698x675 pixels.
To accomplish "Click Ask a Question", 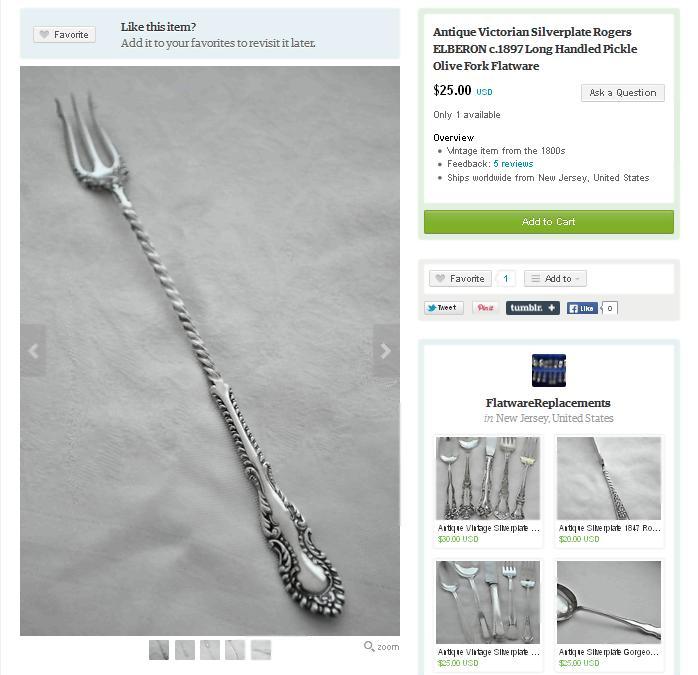I will coord(622,93).
